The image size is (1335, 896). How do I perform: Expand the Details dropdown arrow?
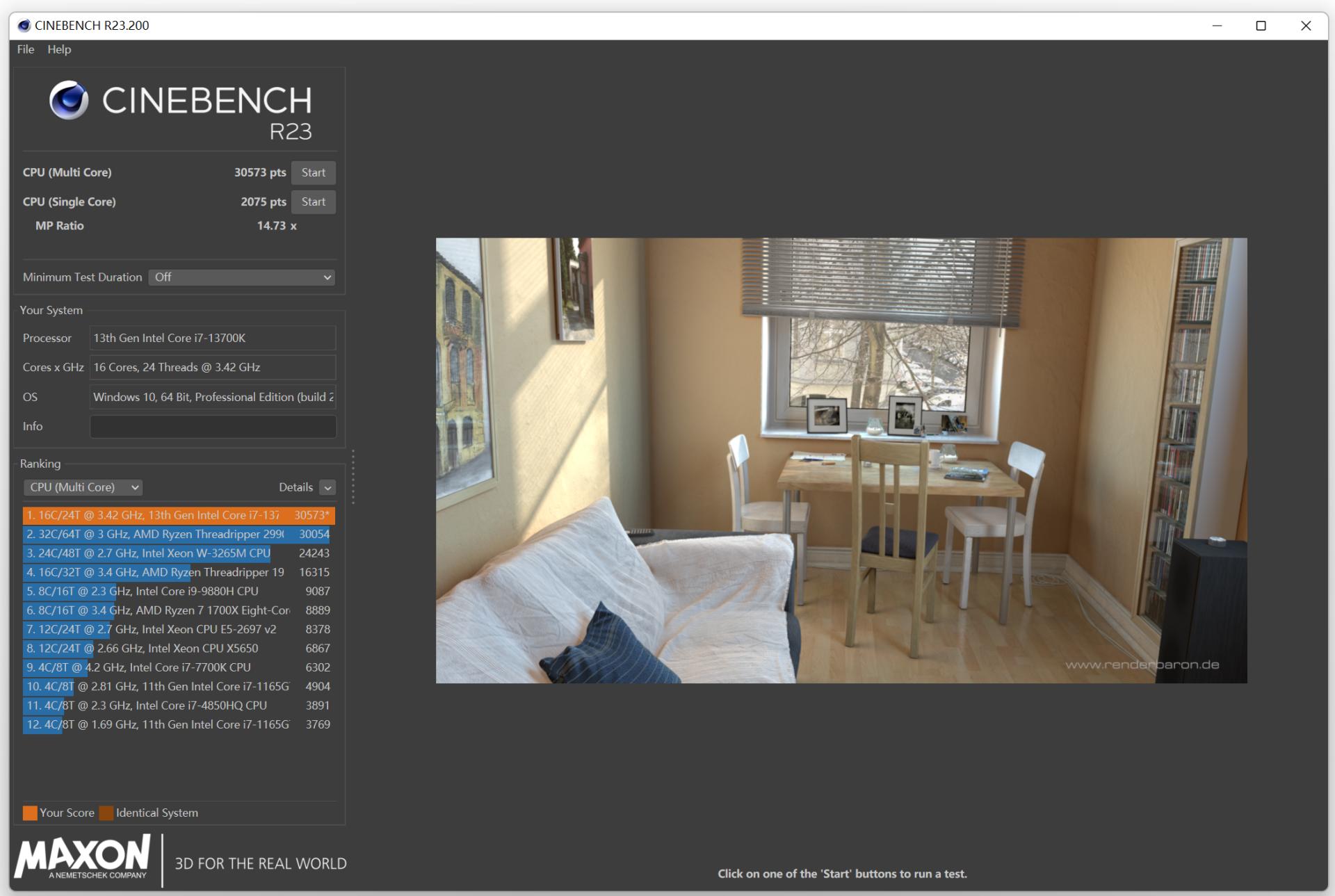(x=327, y=487)
